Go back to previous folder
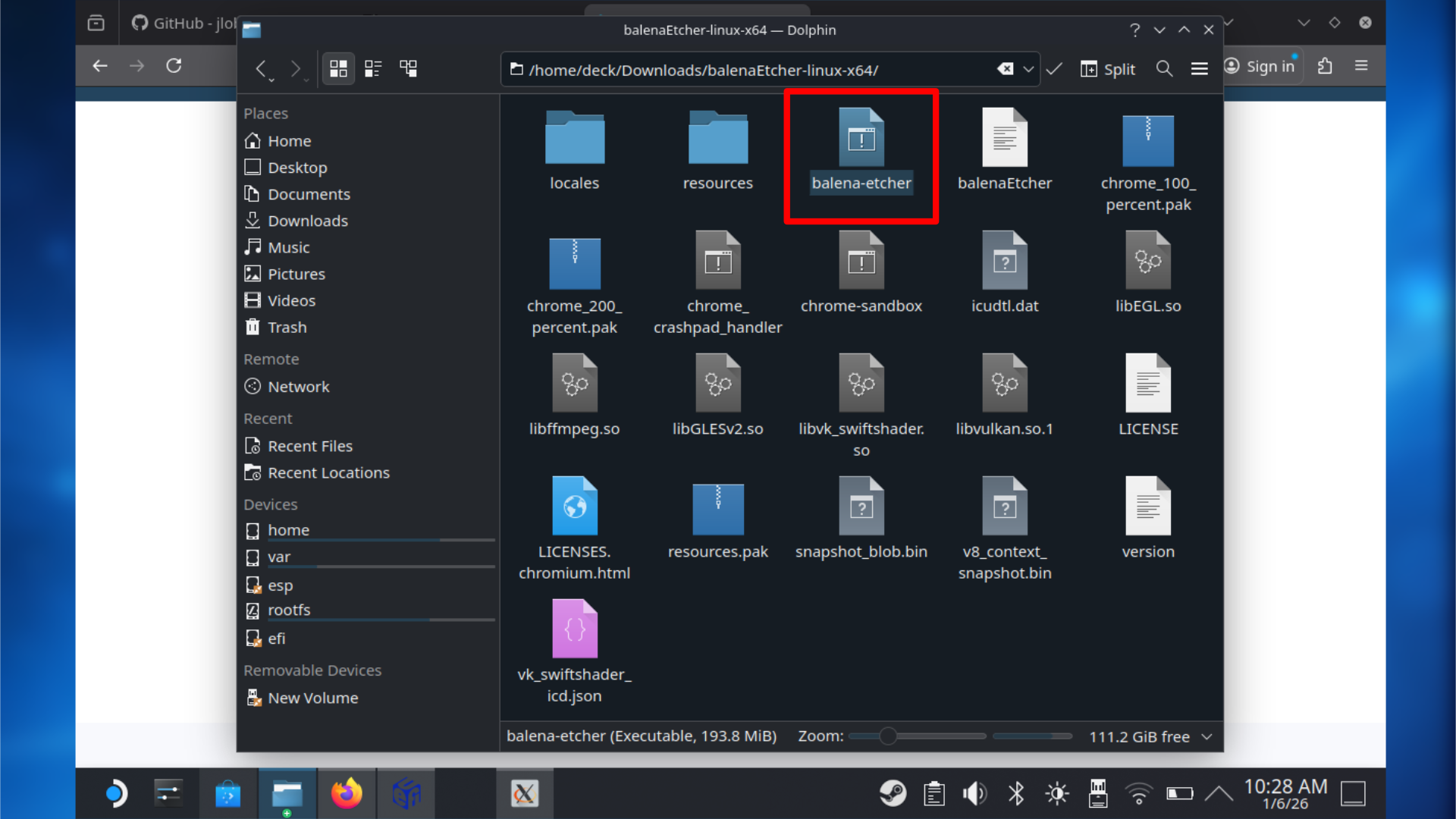 pos(261,69)
